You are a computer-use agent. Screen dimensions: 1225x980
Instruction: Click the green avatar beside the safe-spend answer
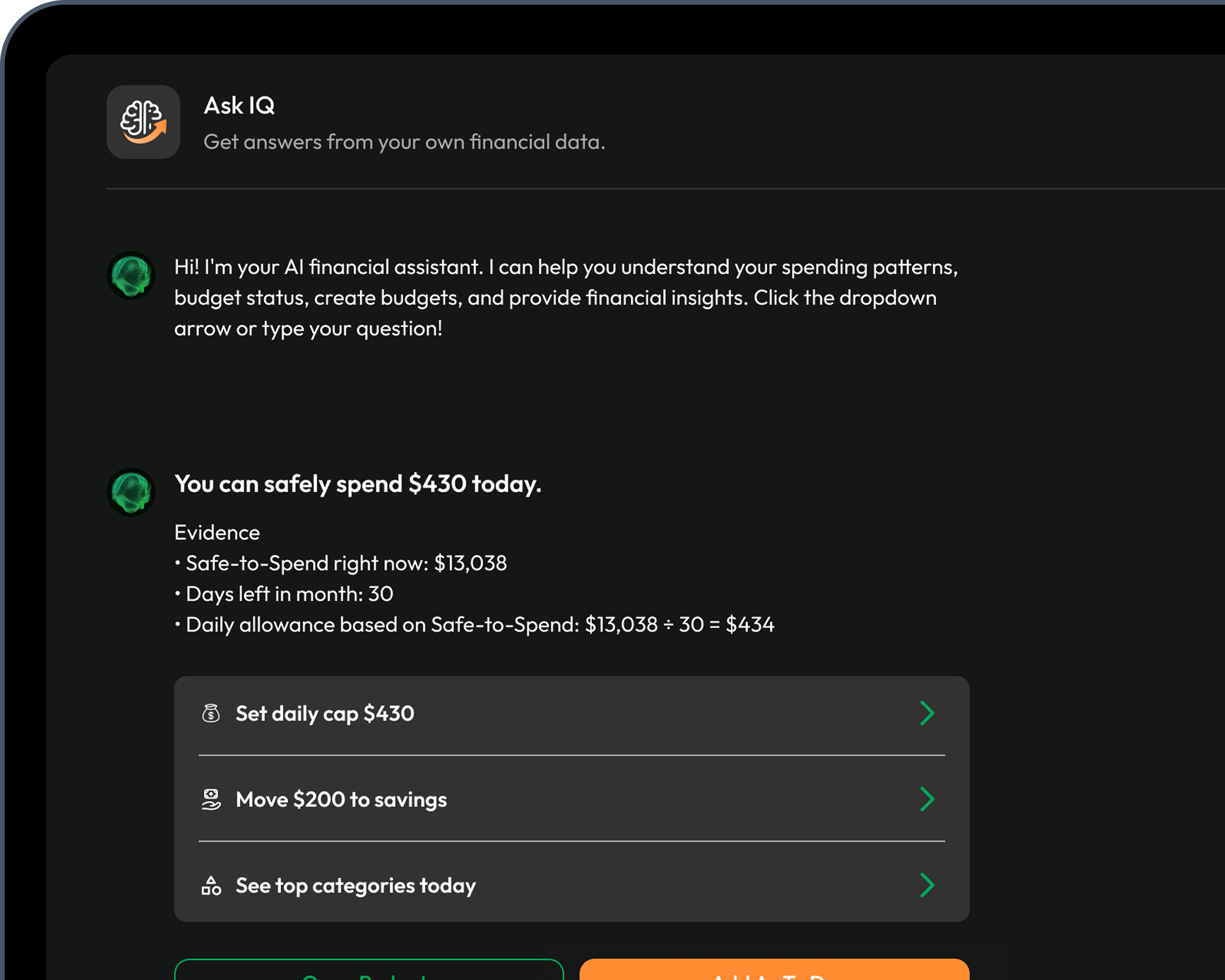coord(131,492)
